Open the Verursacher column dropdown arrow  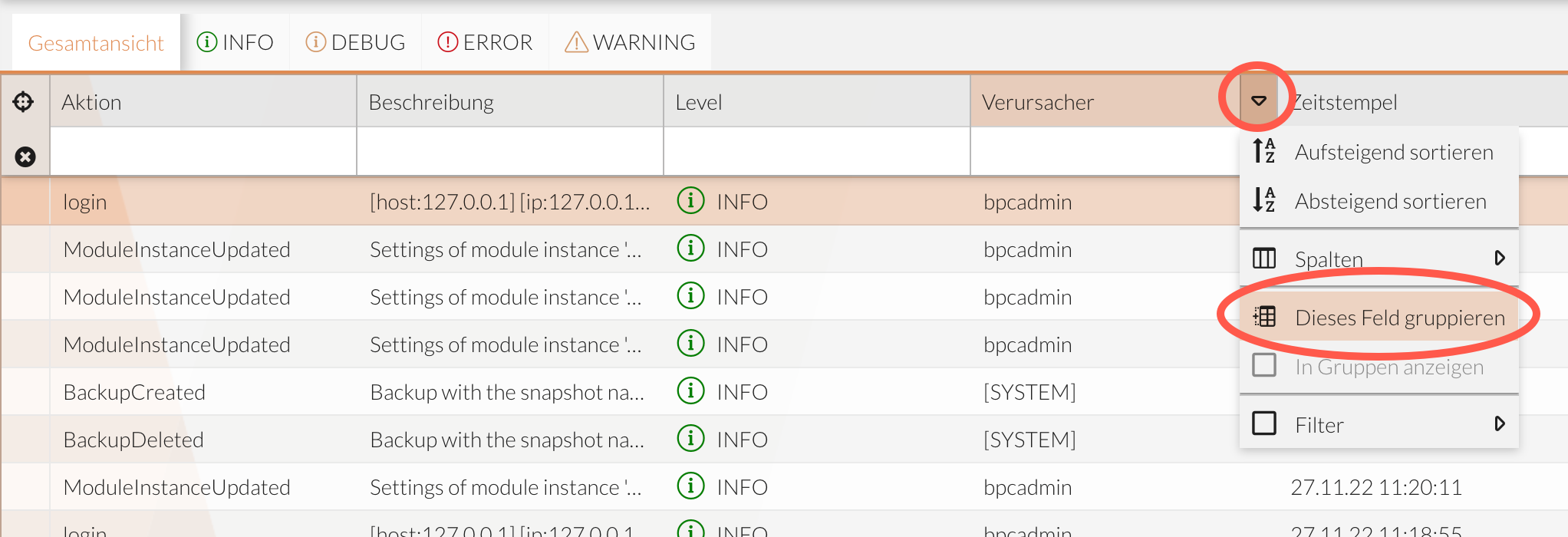pyautogui.click(x=1258, y=100)
